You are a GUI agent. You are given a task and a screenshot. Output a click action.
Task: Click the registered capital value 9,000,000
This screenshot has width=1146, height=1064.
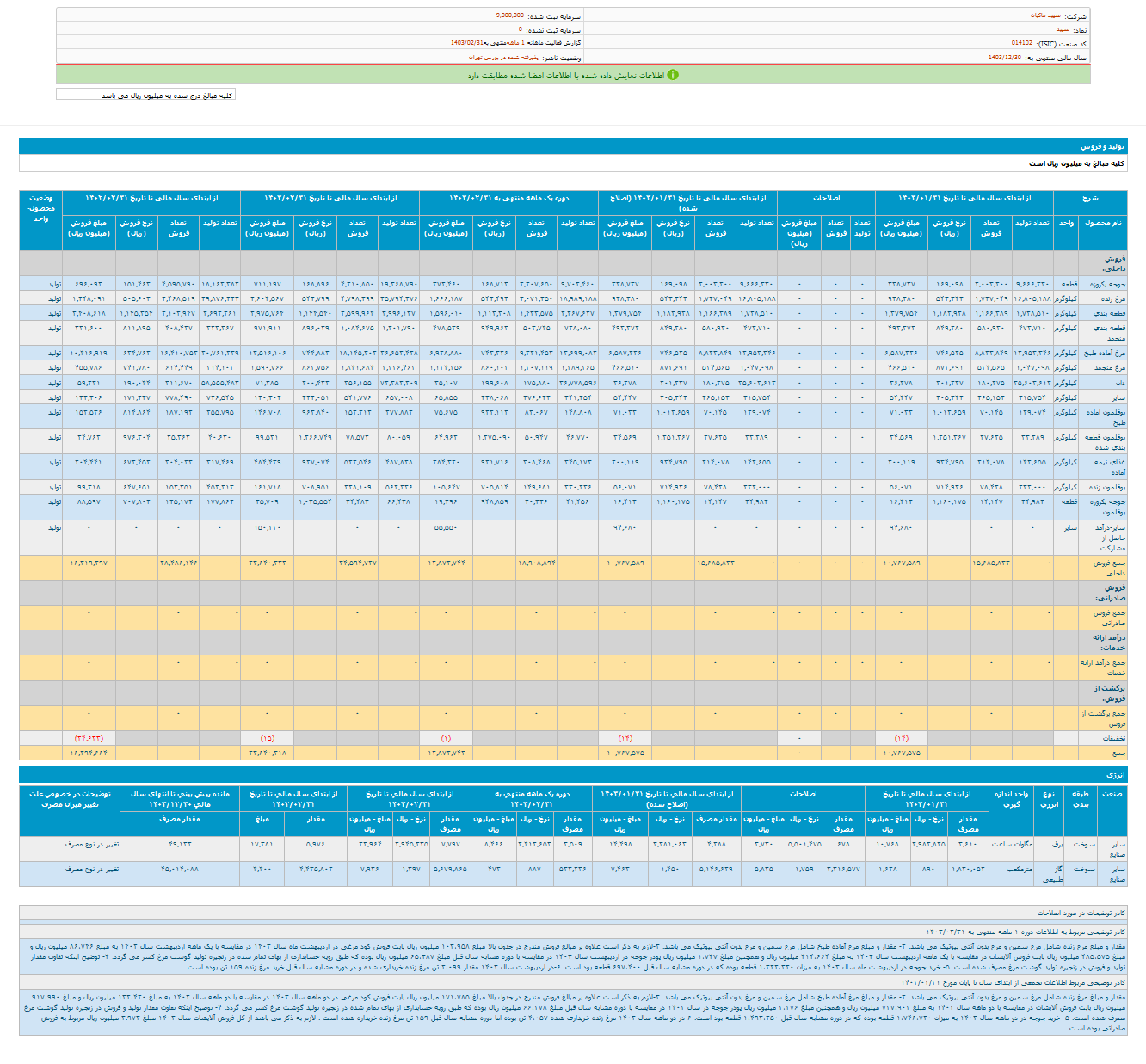(x=510, y=15)
